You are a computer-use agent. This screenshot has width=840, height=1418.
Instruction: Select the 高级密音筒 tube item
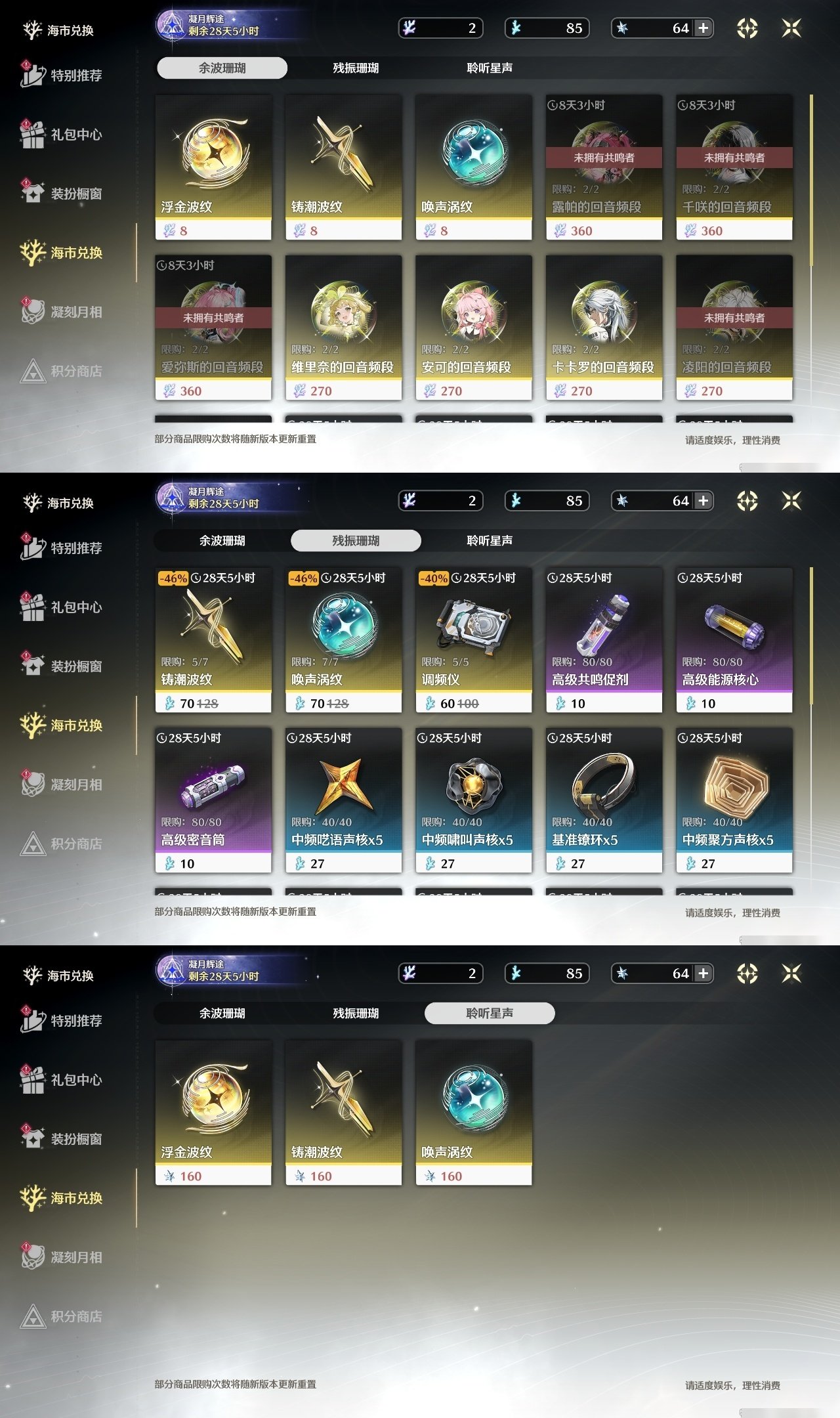coord(213,800)
